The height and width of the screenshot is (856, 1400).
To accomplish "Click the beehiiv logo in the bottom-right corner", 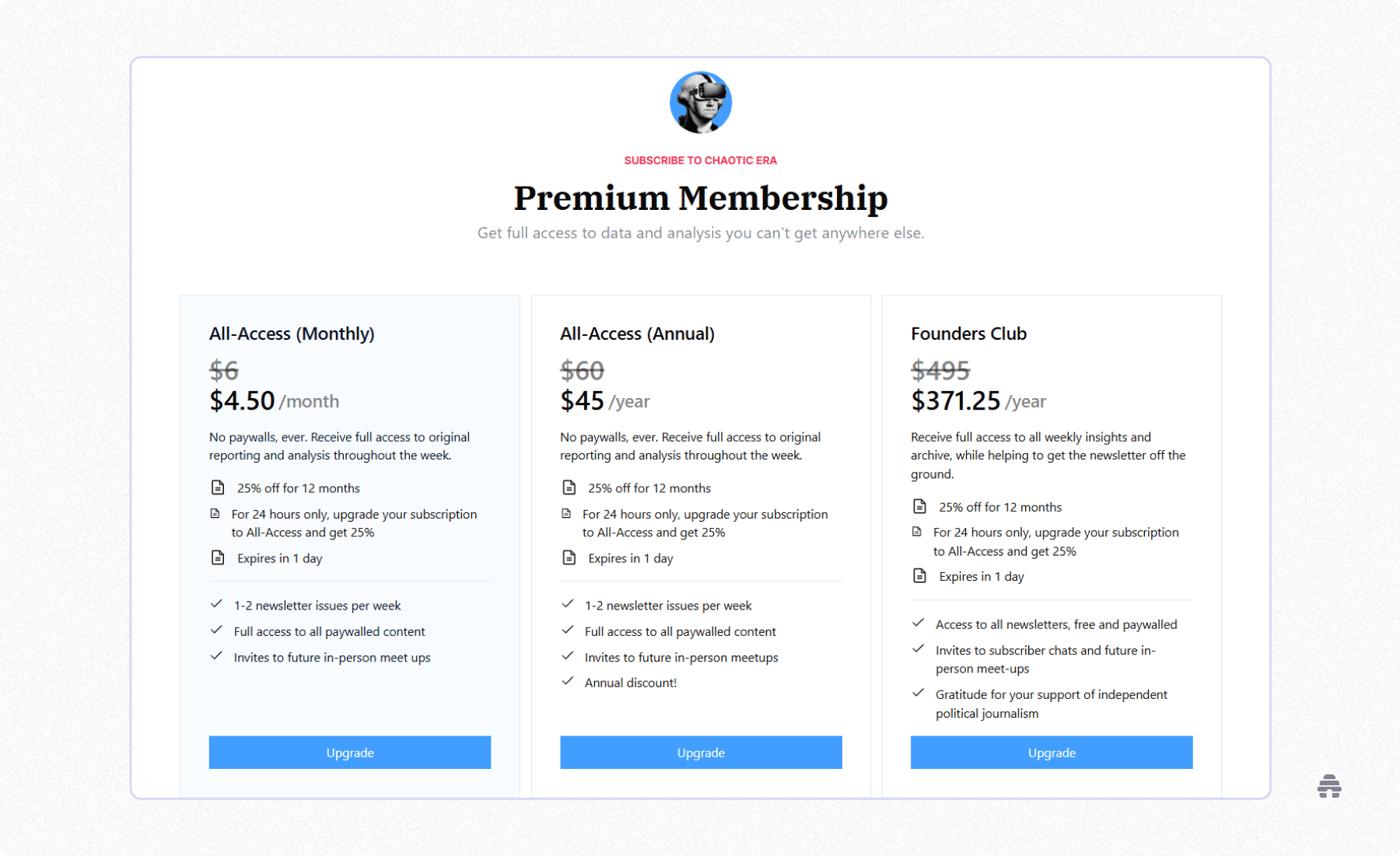I will pyautogui.click(x=1328, y=787).
